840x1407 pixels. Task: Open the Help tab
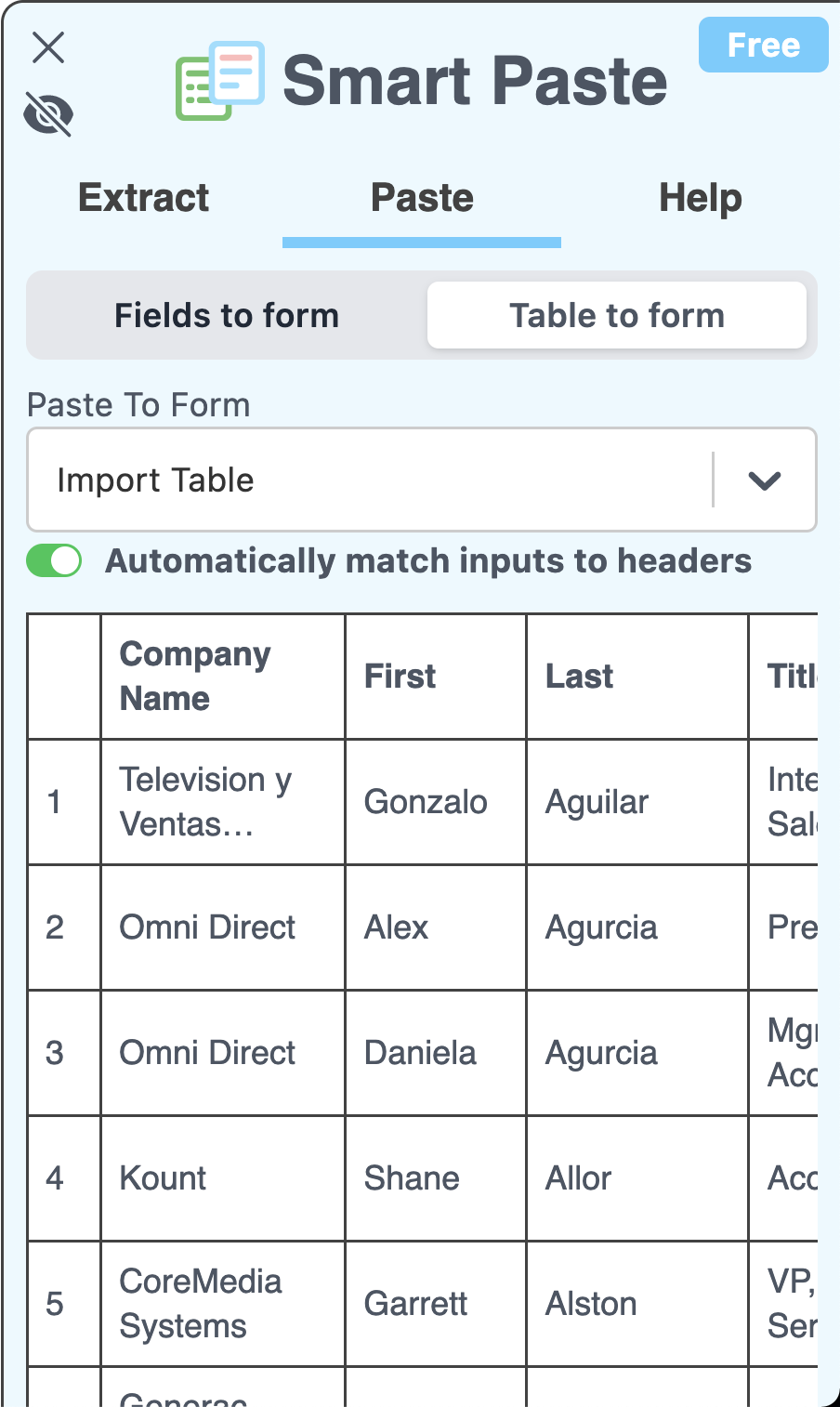click(701, 198)
